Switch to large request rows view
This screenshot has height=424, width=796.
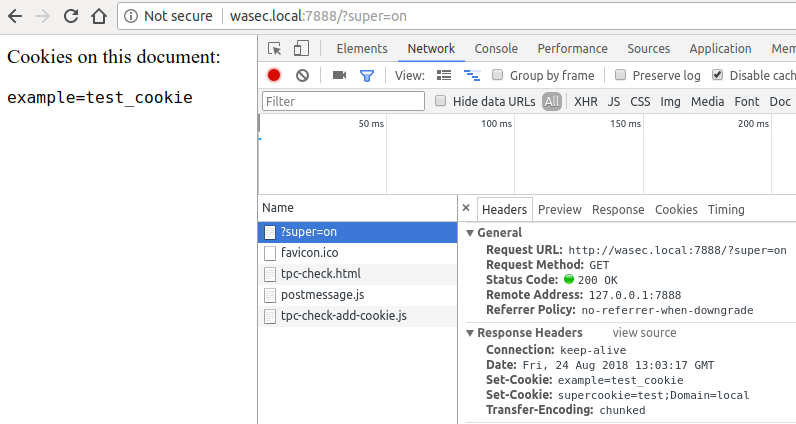coord(445,75)
